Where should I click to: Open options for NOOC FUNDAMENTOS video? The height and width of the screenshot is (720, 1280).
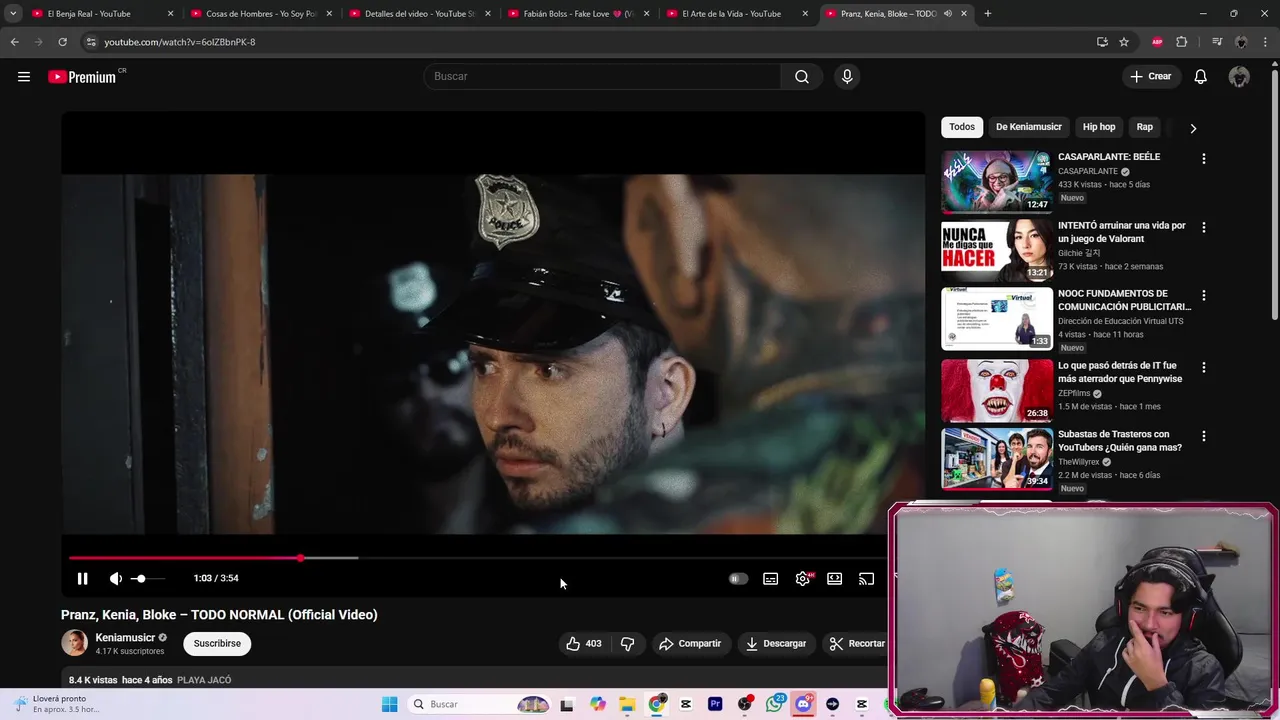click(x=1204, y=296)
